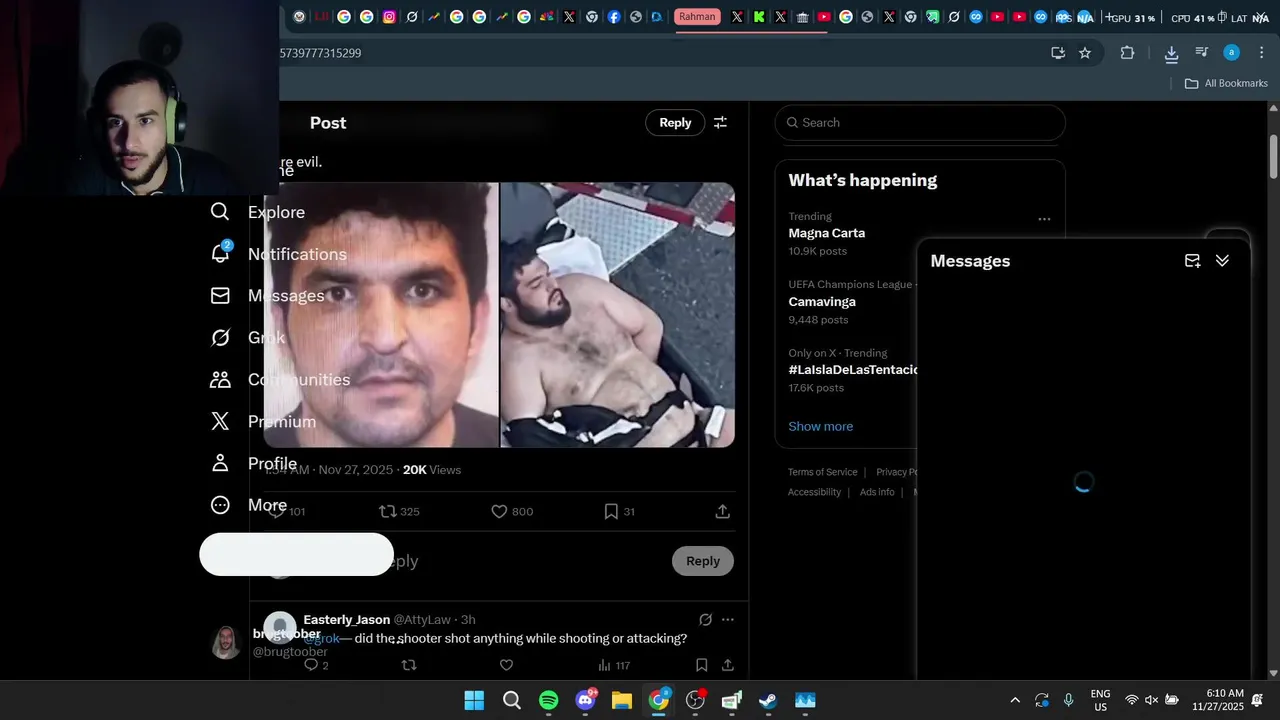
Task: Open the Chrome profile avatar
Action: pyautogui.click(x=1232, y=53)
